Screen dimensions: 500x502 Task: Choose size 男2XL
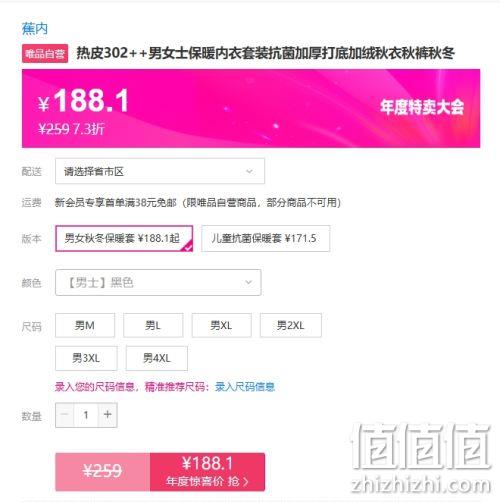coord(291,325)
